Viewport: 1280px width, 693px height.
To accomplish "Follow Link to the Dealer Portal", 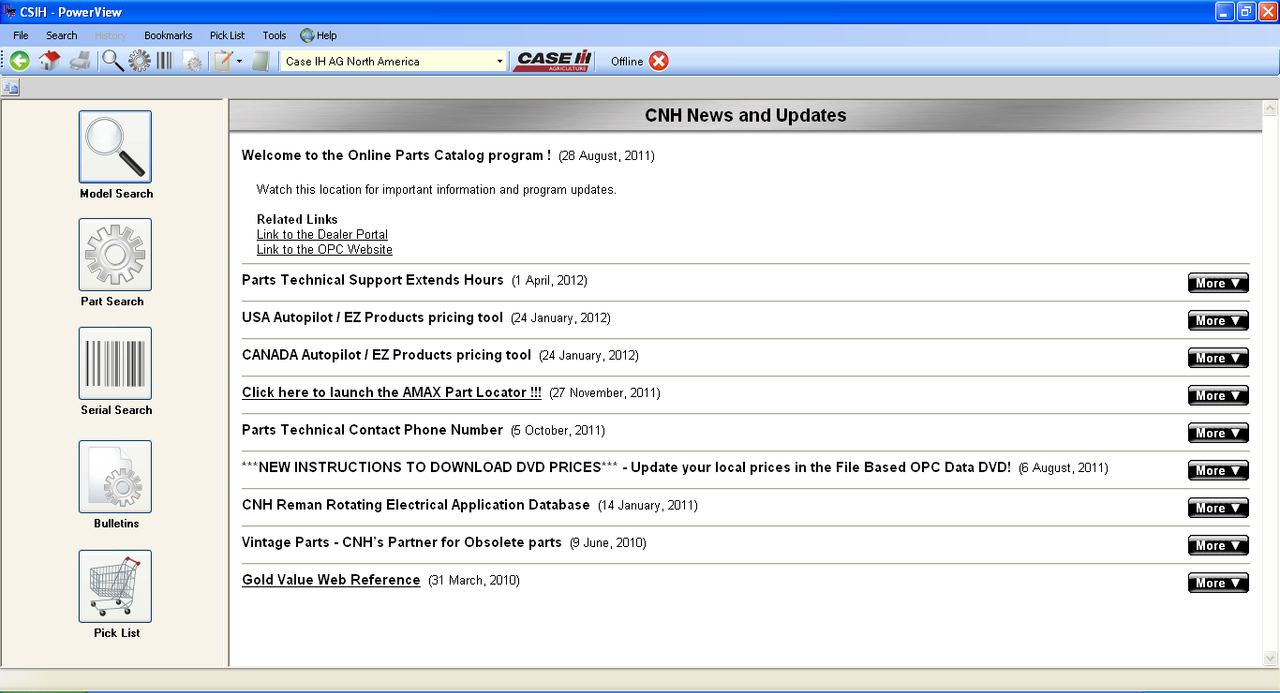I will pos(322,235).
